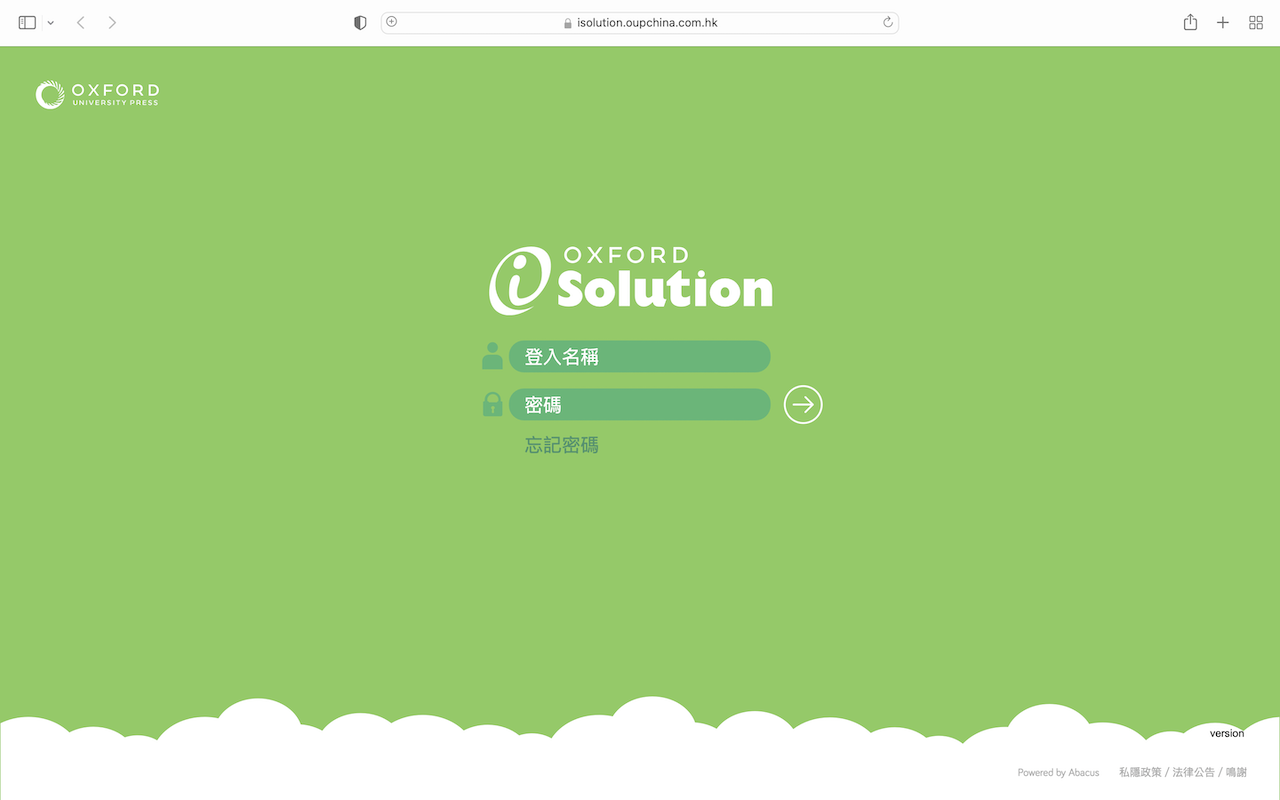This screenshot has height=800, width=1280.
Task: Open the Share menu icon
Action: coord(1190,22)
